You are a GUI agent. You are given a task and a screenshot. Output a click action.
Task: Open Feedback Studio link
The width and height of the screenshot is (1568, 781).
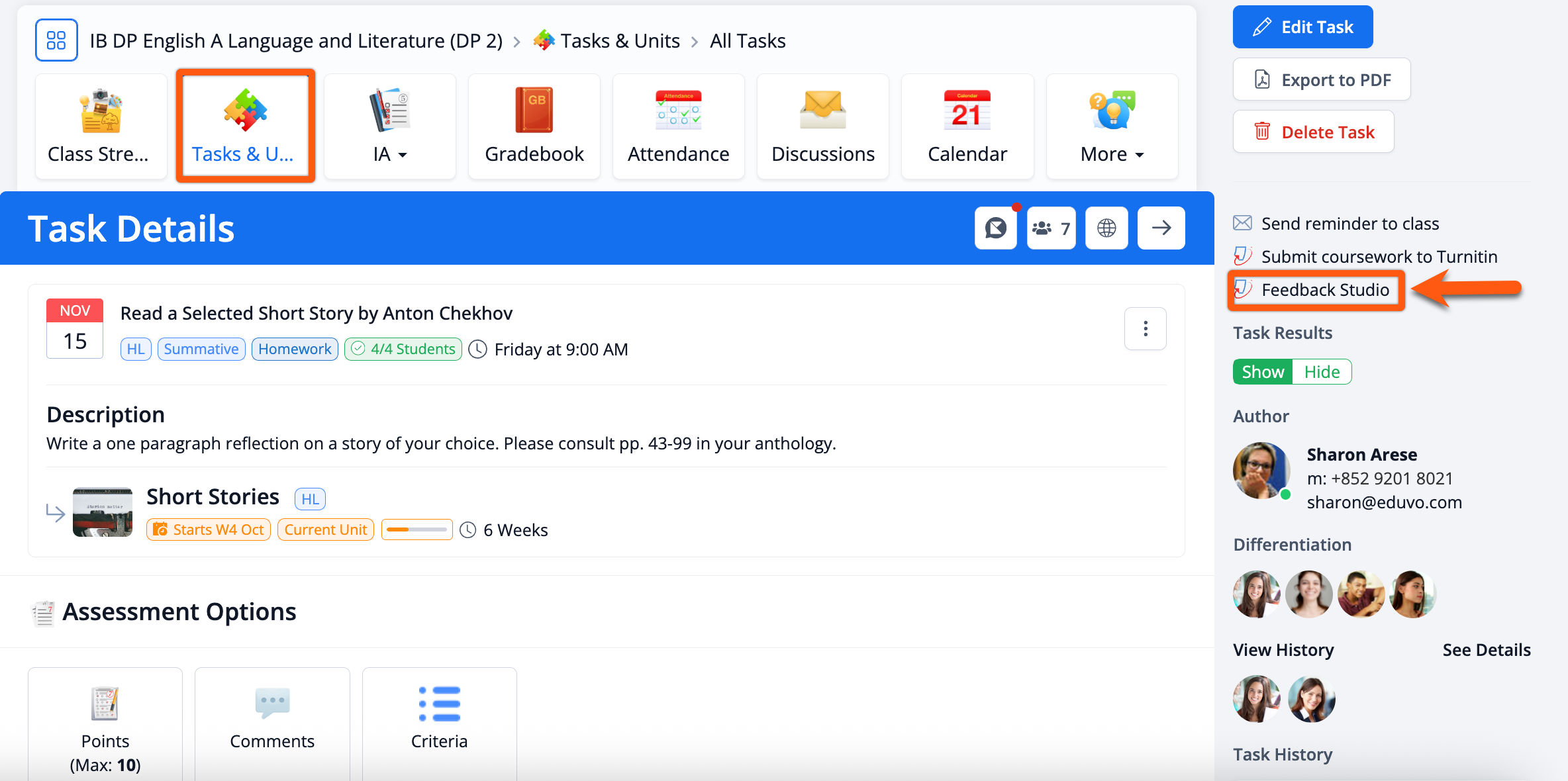[x=1324, y=290]
